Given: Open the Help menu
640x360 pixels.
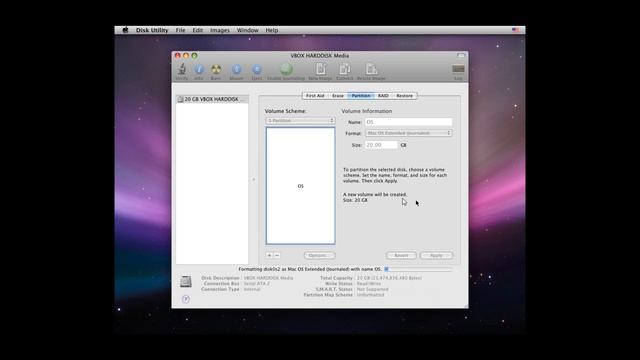Looking at the screenshot, I should [272, 30].
